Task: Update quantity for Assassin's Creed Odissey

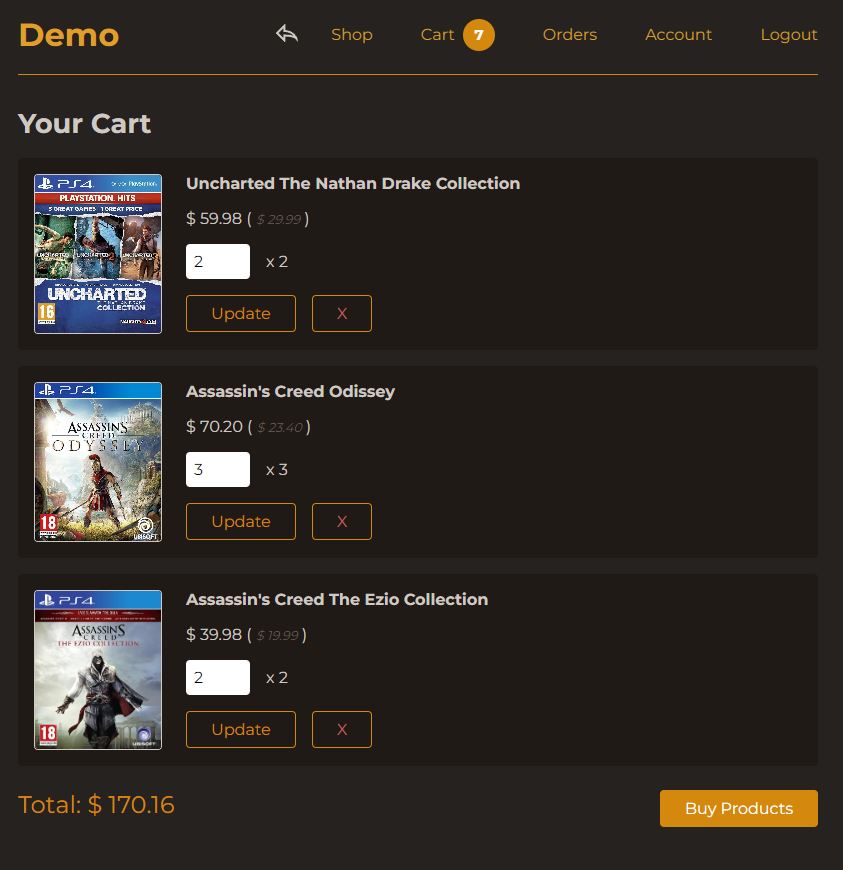Action: [x=241, y=522]
